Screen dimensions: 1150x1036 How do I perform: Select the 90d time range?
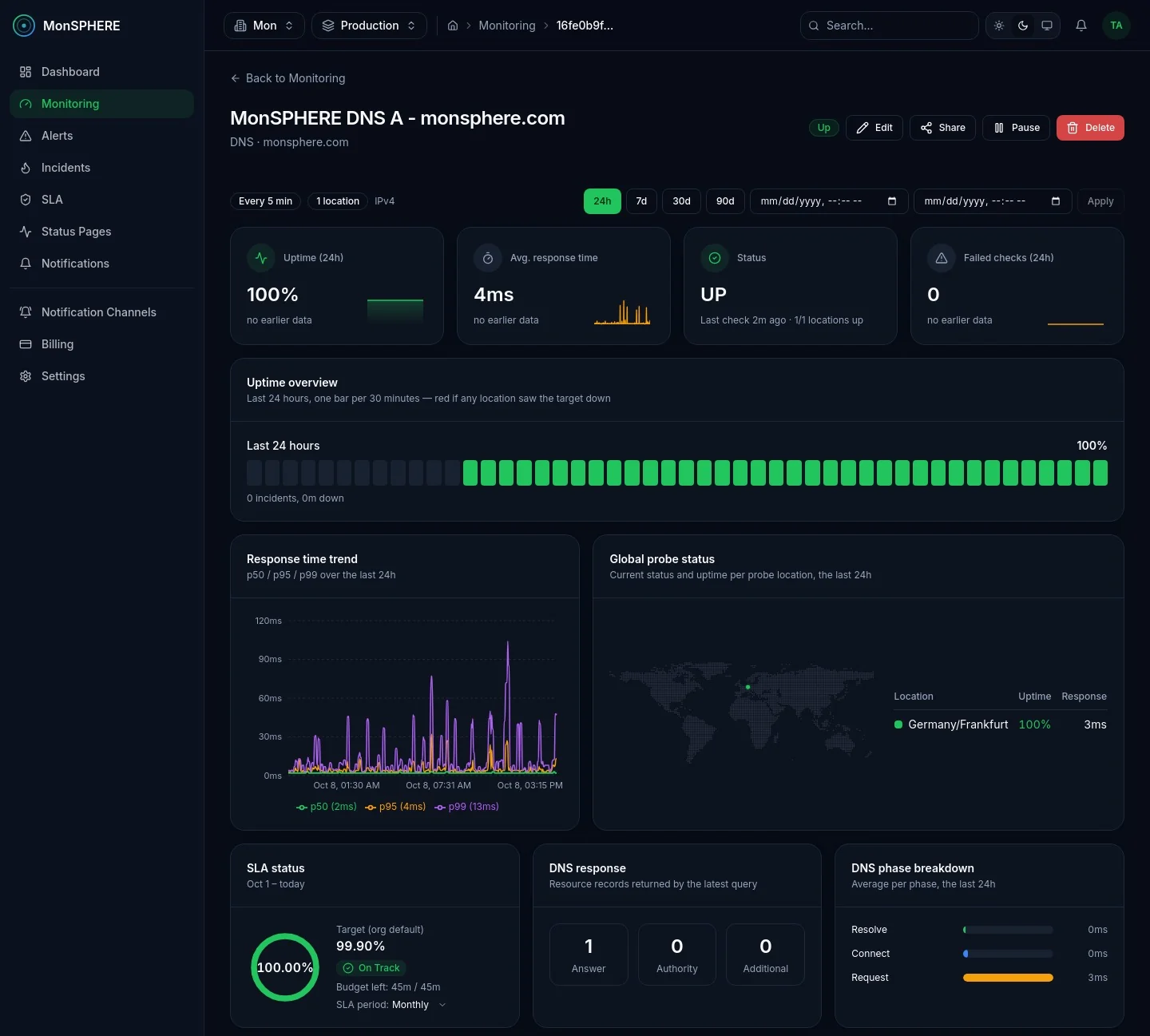tap(725, 201)
